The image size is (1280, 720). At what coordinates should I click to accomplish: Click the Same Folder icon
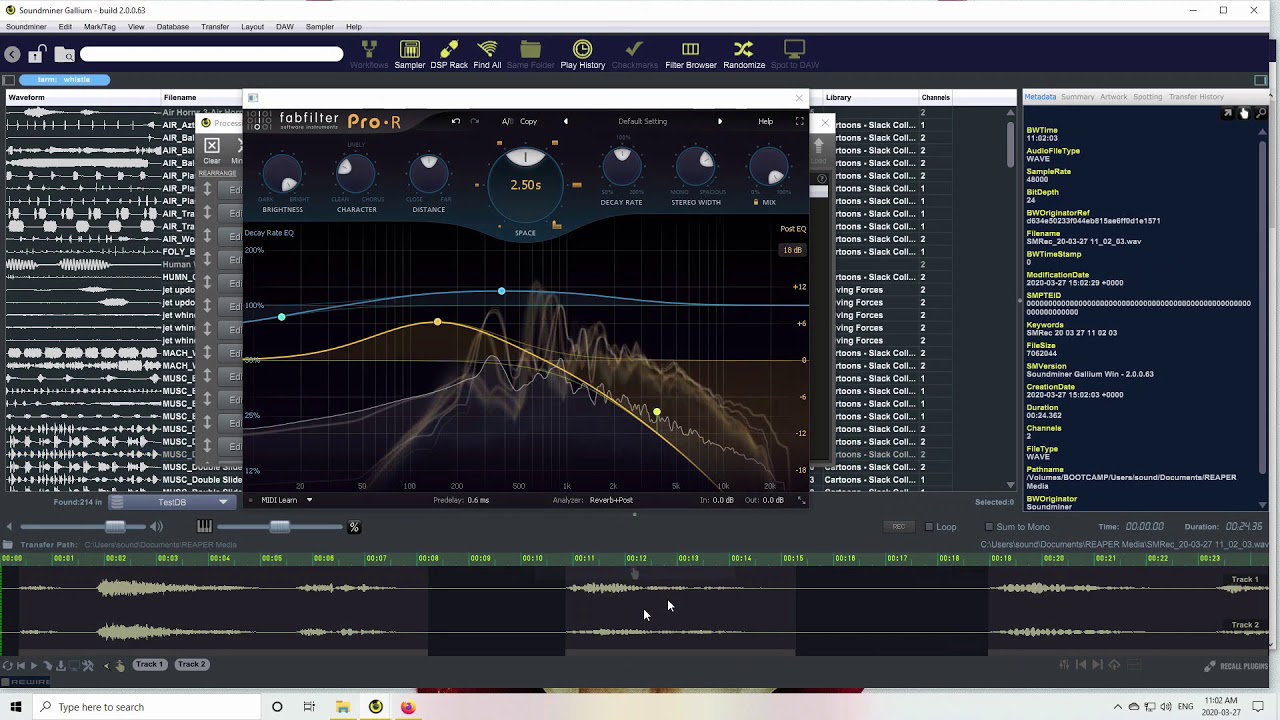(530, 55)
